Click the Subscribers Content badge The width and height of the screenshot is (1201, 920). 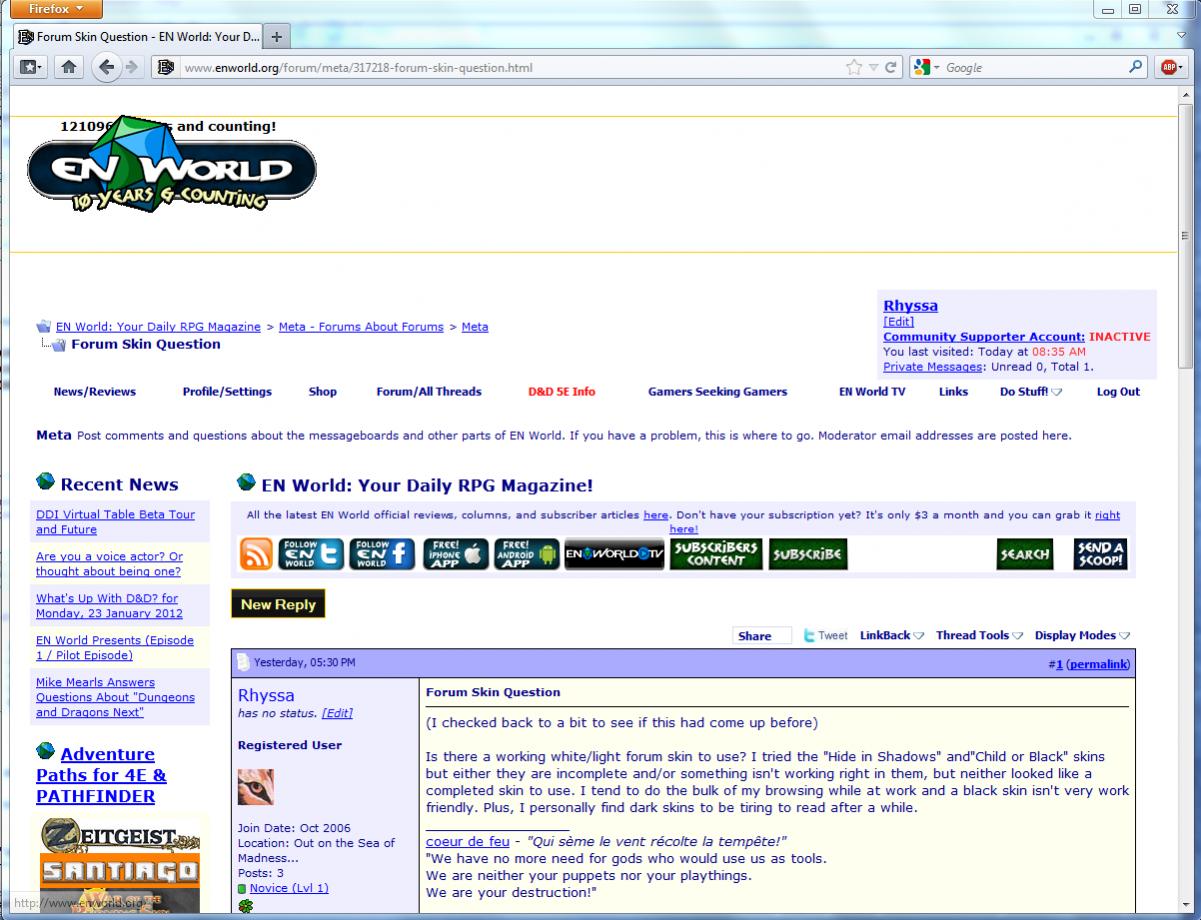[715, 554]
